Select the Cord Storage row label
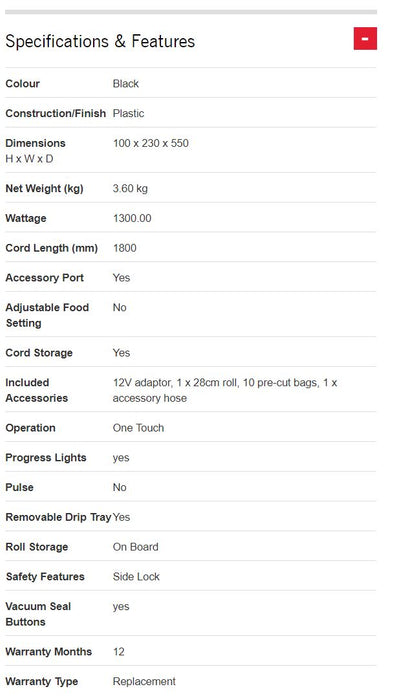397x700 pixels. coord(39,353)
